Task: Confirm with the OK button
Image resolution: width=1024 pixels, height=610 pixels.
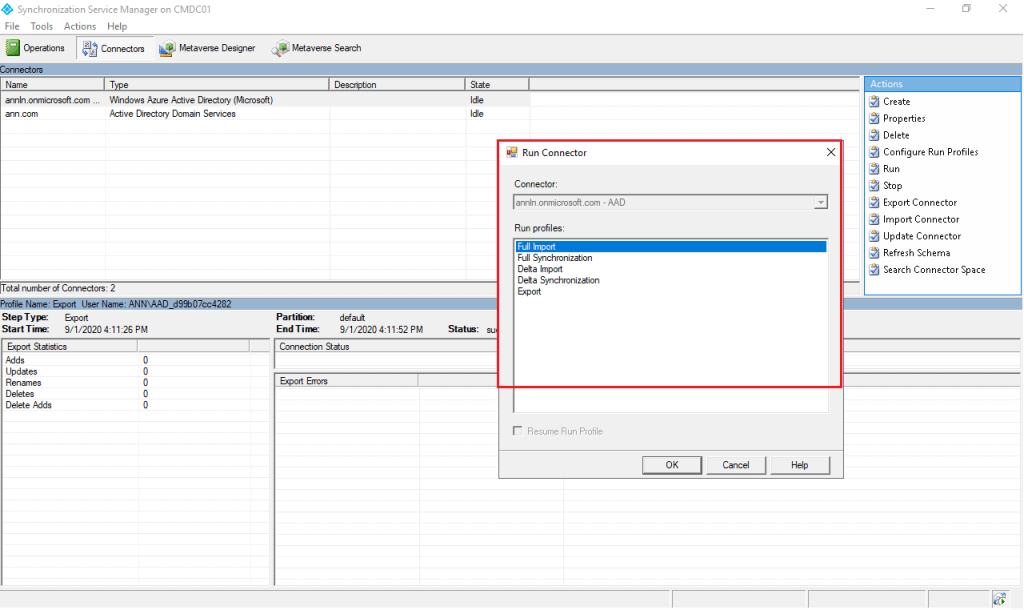Action: click(672, 465)
